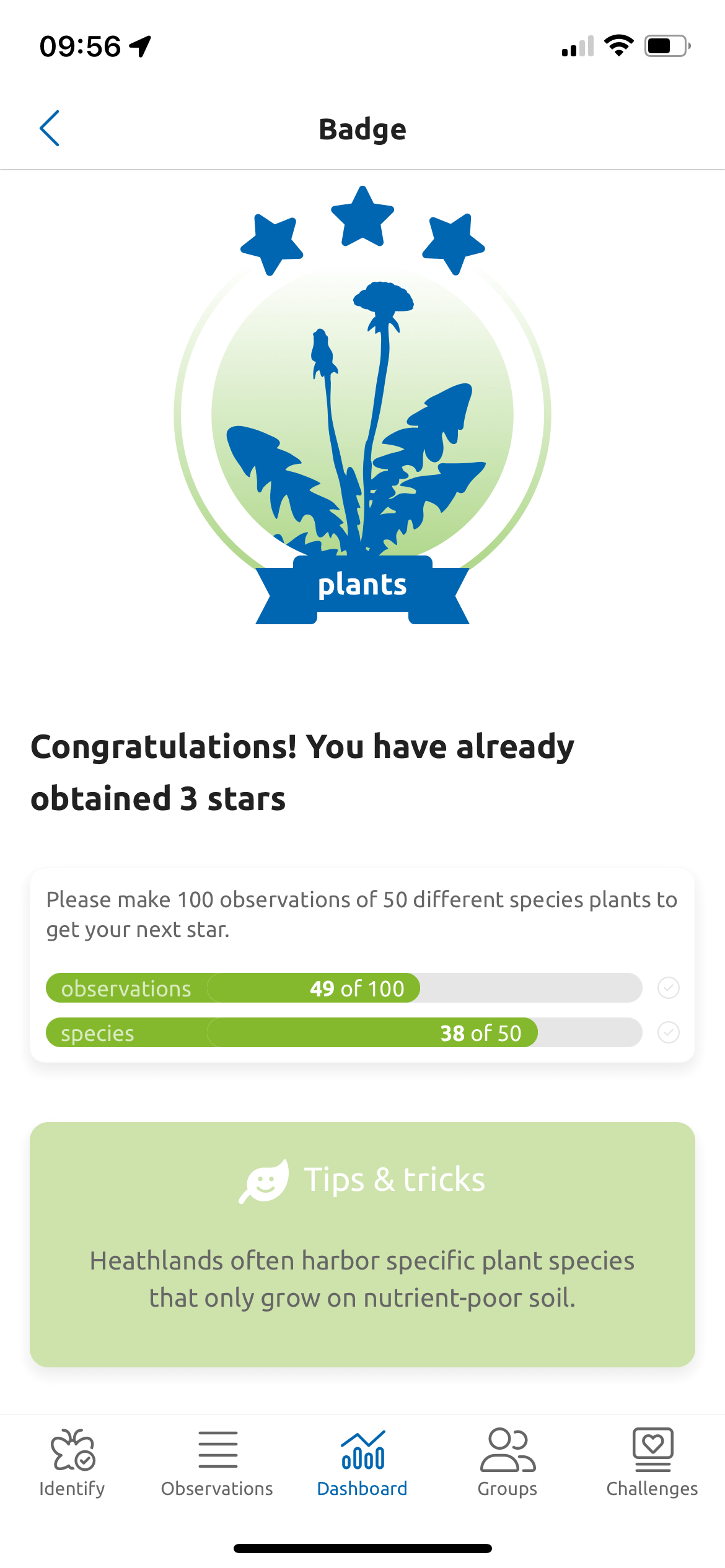The height and width of the screenshot is (1568, 725).
Task: Switch to the Challenges tab label
Action: 652,1489
